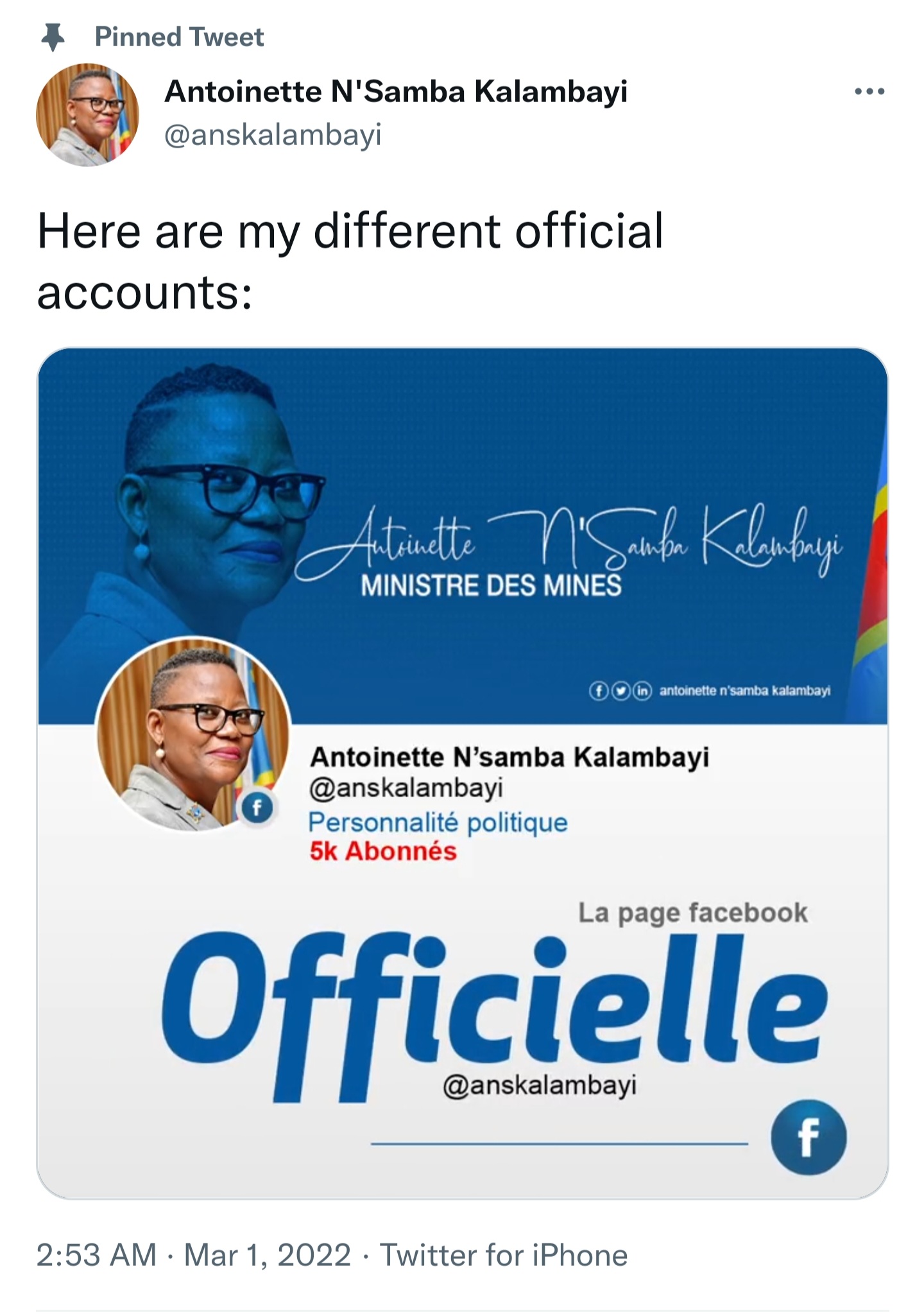Click the 'MINISTRE DES MINES' banner title

pyautogui.click(x=491, y=585)
